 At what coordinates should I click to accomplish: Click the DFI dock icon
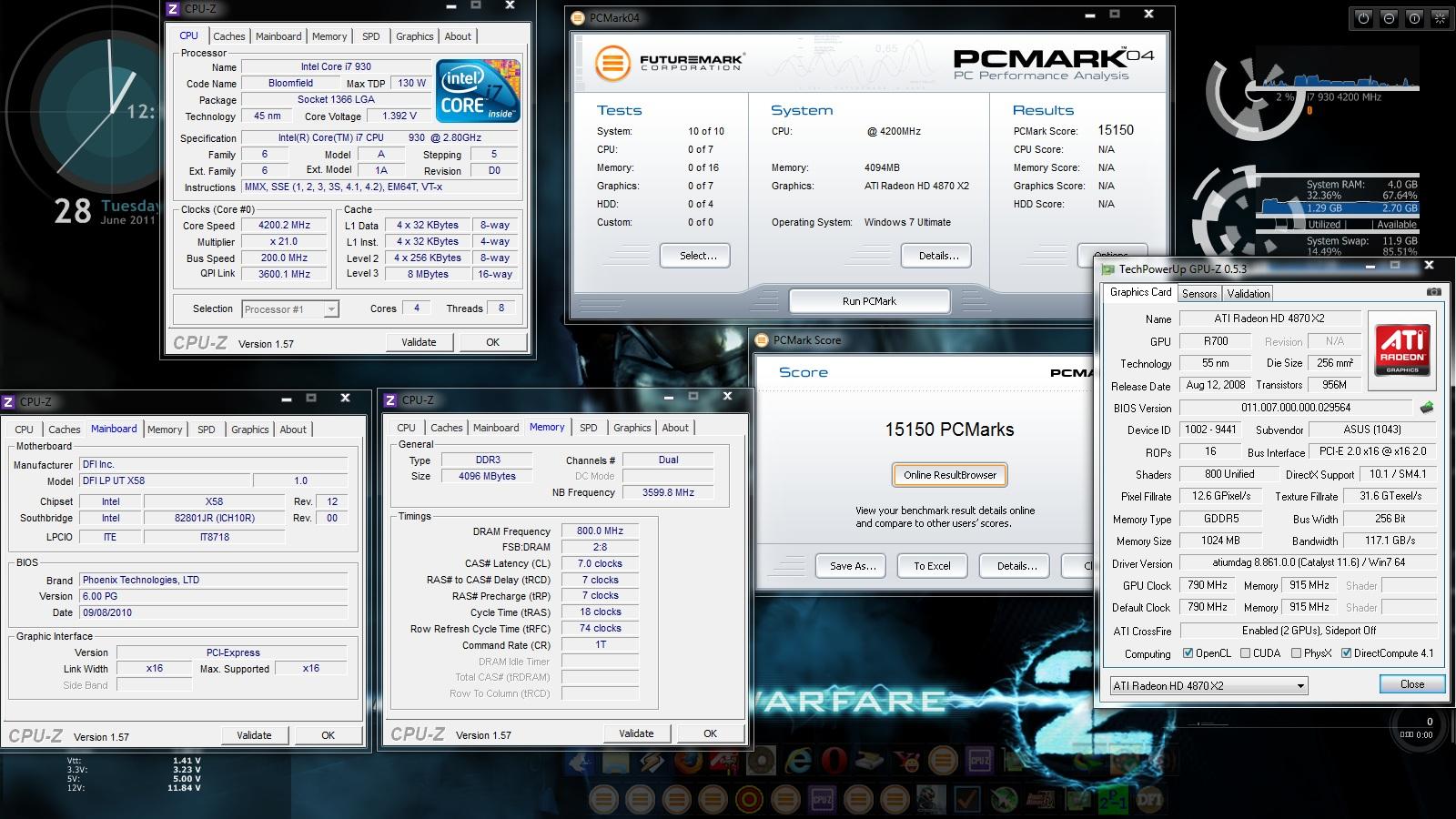[1148, 800]
